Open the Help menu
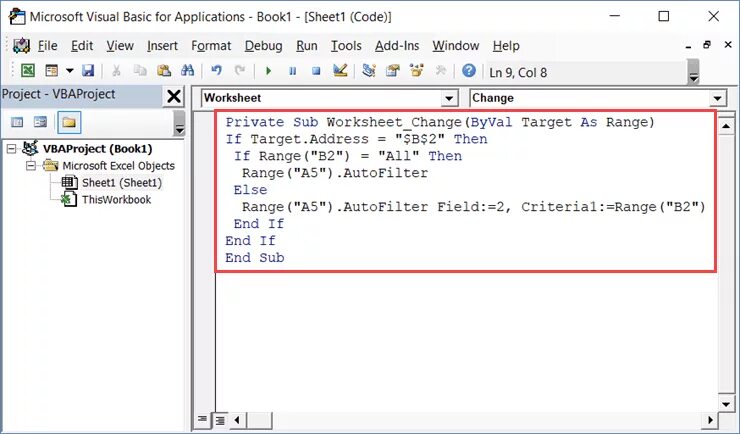 (506, 46)
